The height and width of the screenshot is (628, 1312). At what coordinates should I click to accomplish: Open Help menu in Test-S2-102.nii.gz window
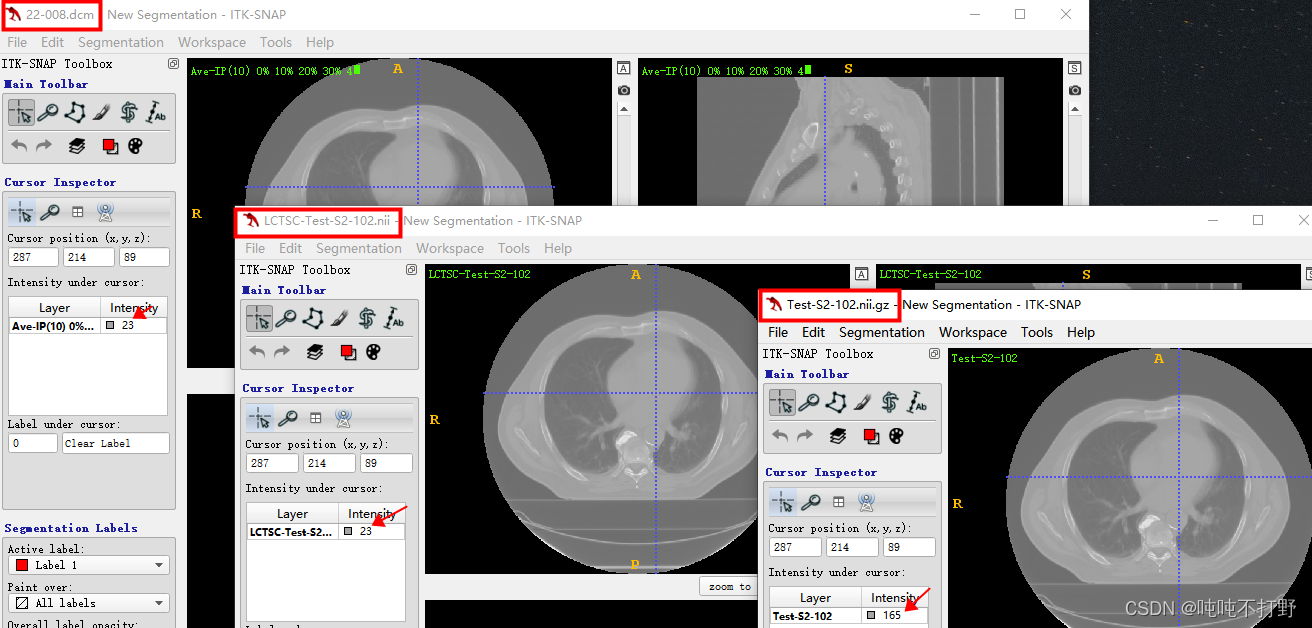pyautogui.click(x=1081, y=332)
